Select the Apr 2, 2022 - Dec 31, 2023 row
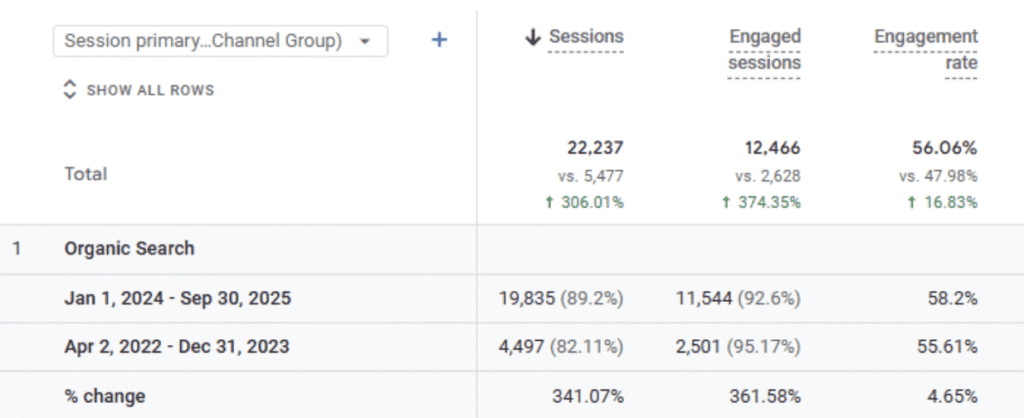Screen dimensions: 1024x418 [x=177, y=347]
